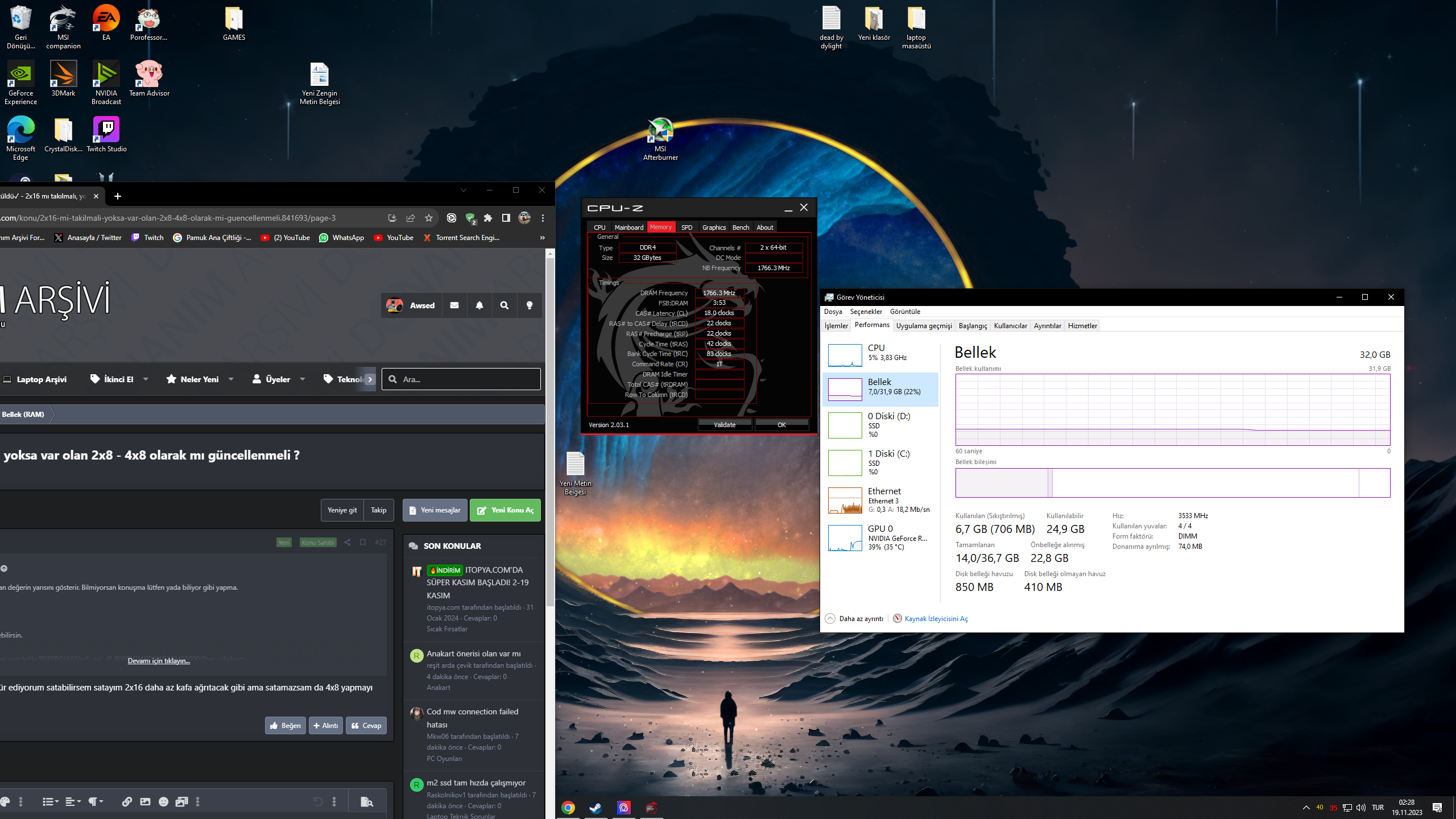Click 'Yeni Konu Aç' button
Screen dimensions: 1456x819
coord(505,510)
